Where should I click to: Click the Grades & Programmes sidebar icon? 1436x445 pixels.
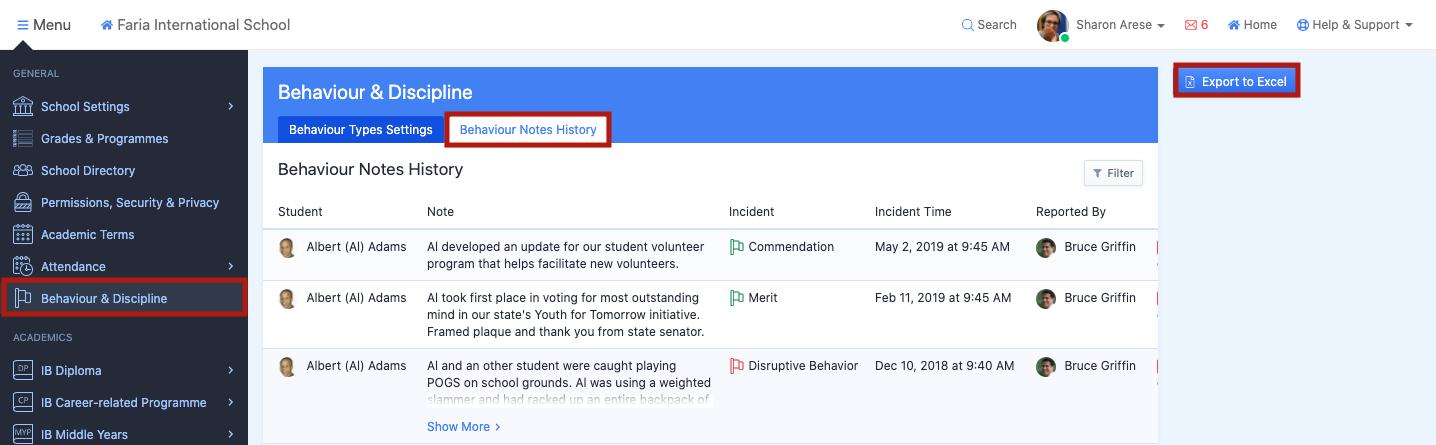(23, 139)
